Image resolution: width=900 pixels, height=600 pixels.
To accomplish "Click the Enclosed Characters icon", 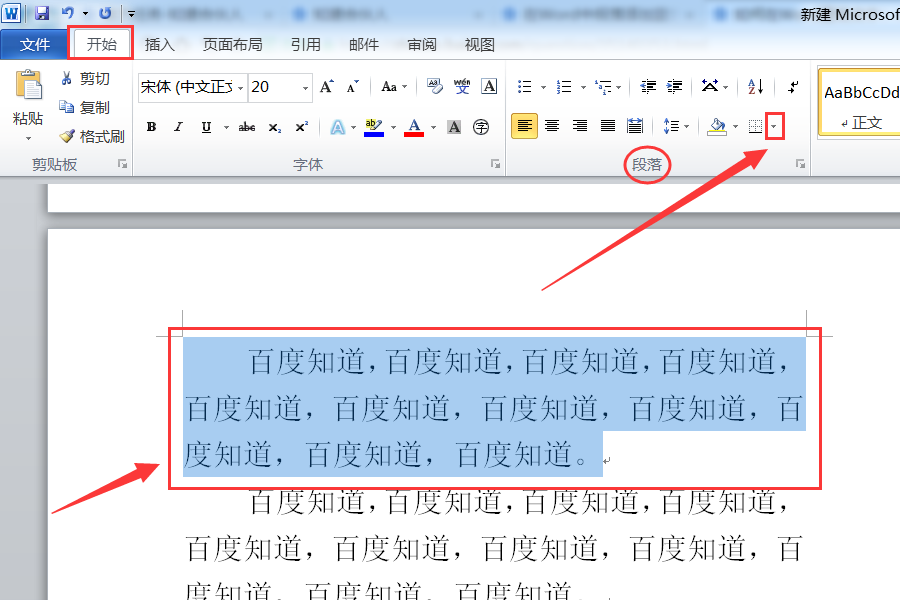I will tap(481, 127).
